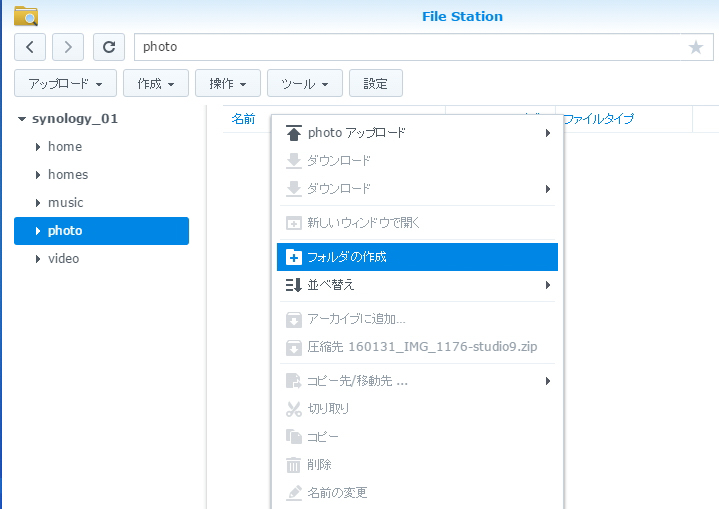Open the アップロード dropdown button
The image size is (719, 509).
(66, 84)
